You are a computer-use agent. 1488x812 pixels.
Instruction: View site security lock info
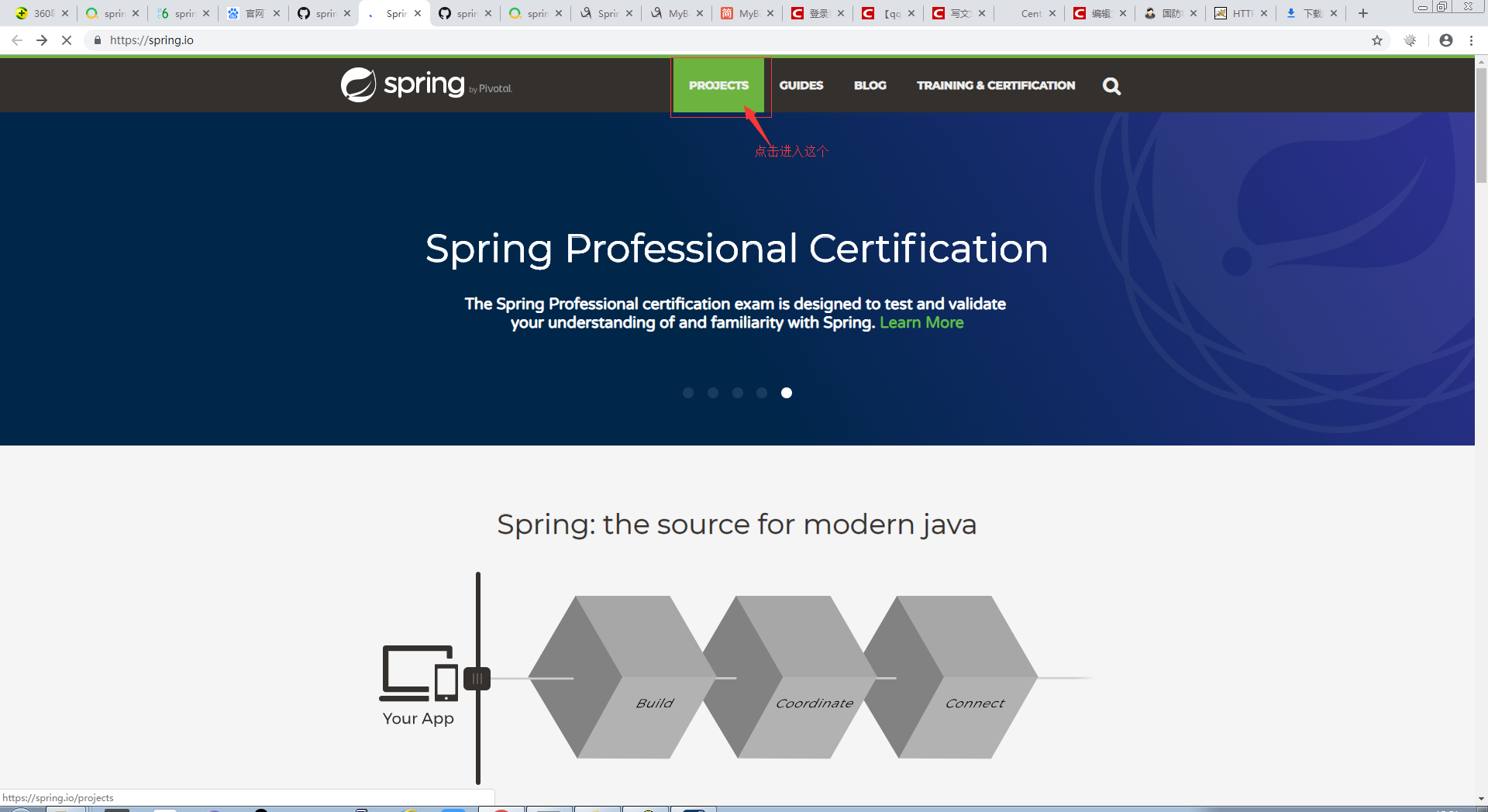pos(98,40)
